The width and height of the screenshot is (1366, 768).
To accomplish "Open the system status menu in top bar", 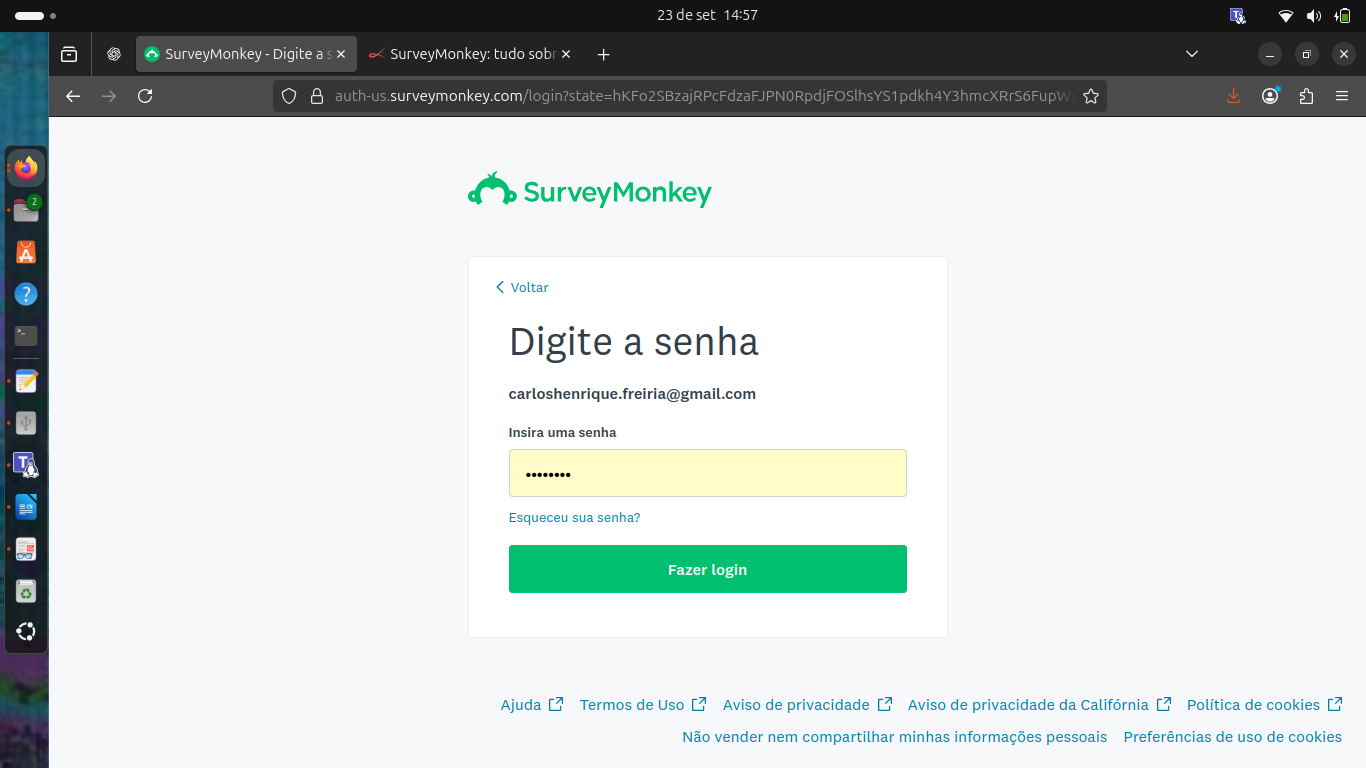I will pyautogui.click(x=1314, y=15).
